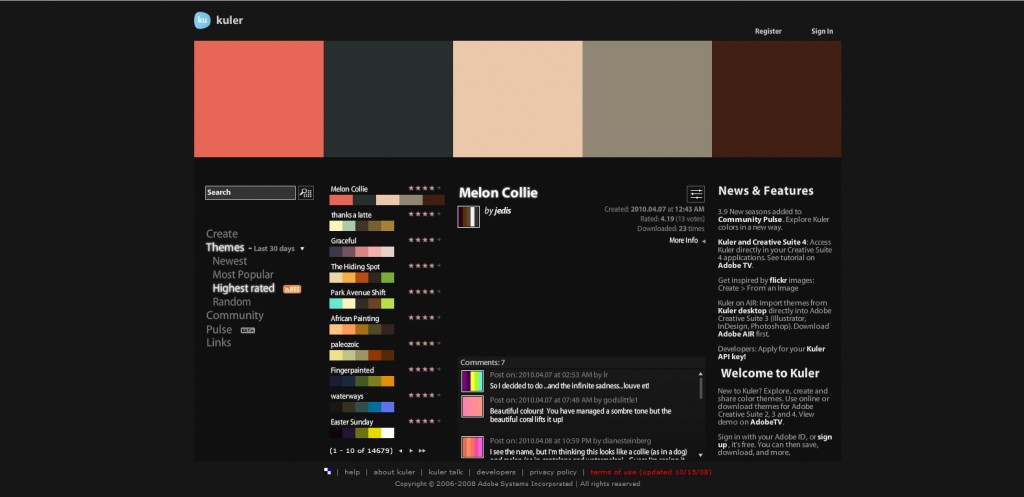
Task: Click into the Search input field
Action: coord(250,193)
